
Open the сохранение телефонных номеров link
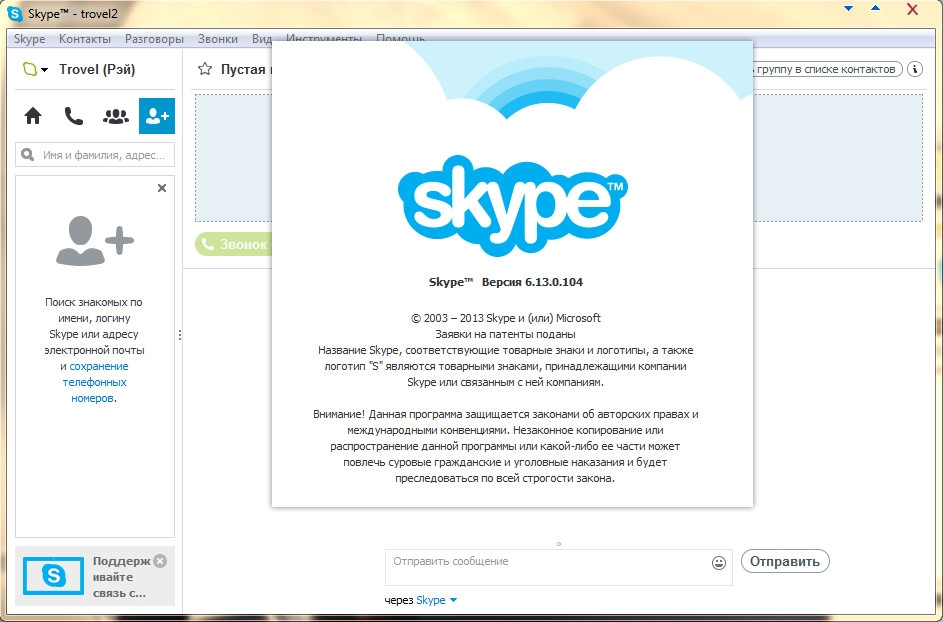pyautogui.click(x=94, y=382)
